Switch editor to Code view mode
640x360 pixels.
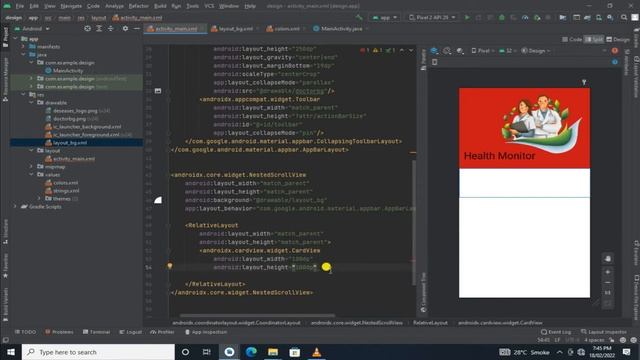click(x=572, y=39)
